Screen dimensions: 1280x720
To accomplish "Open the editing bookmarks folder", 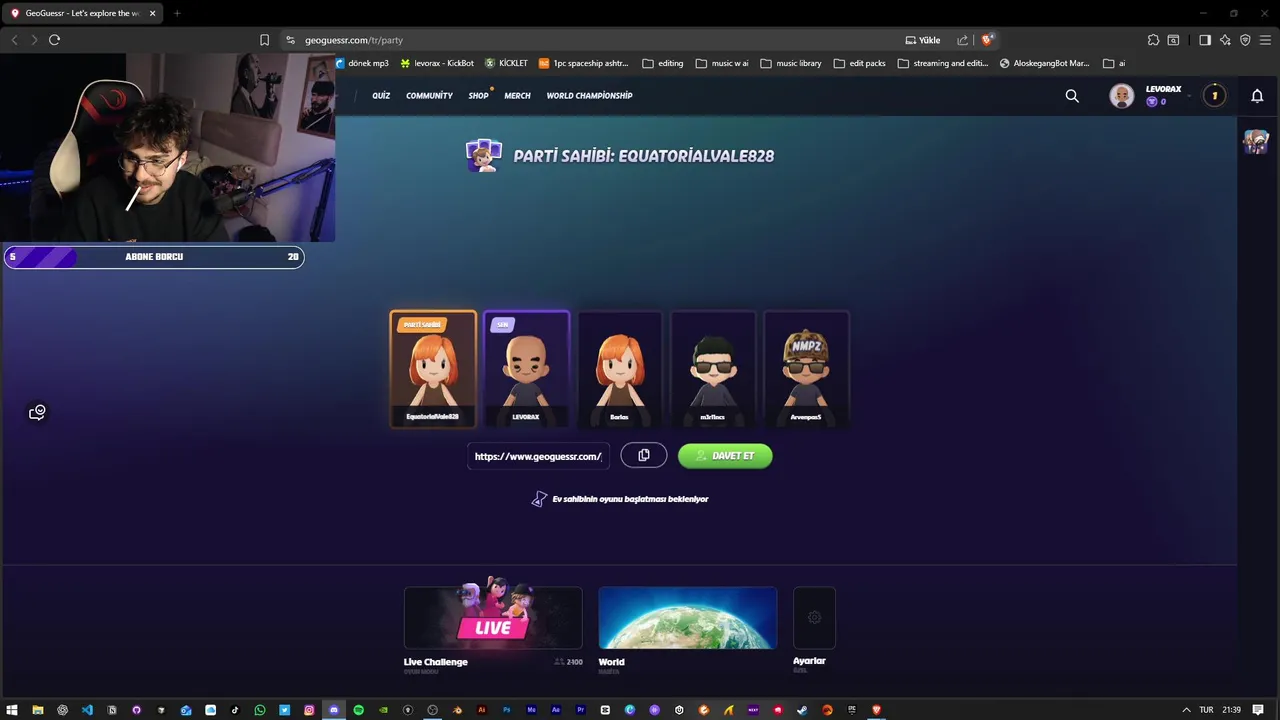I will click(x=663, y=63).
